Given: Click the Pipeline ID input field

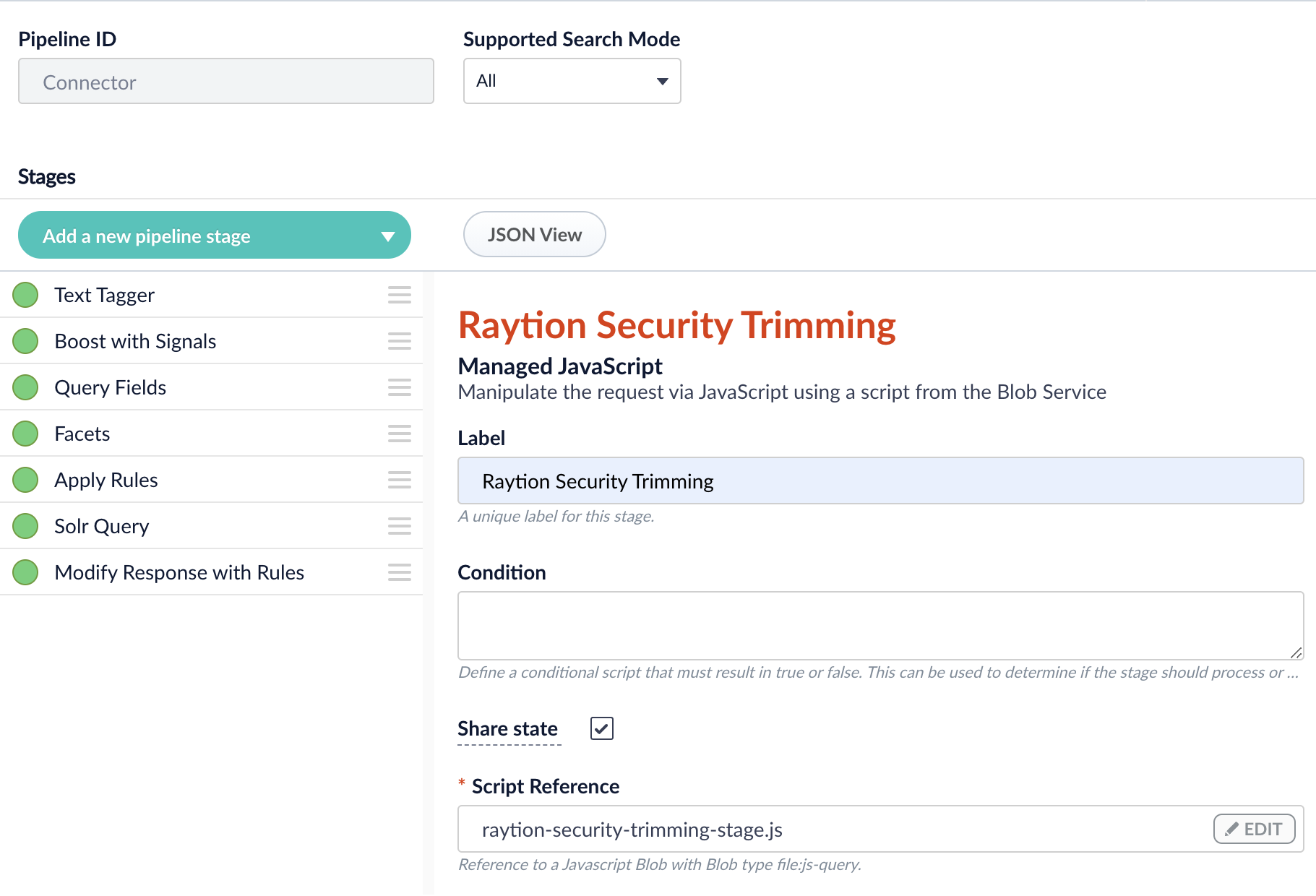Looking at the screenshot, I should pos(225,81).
